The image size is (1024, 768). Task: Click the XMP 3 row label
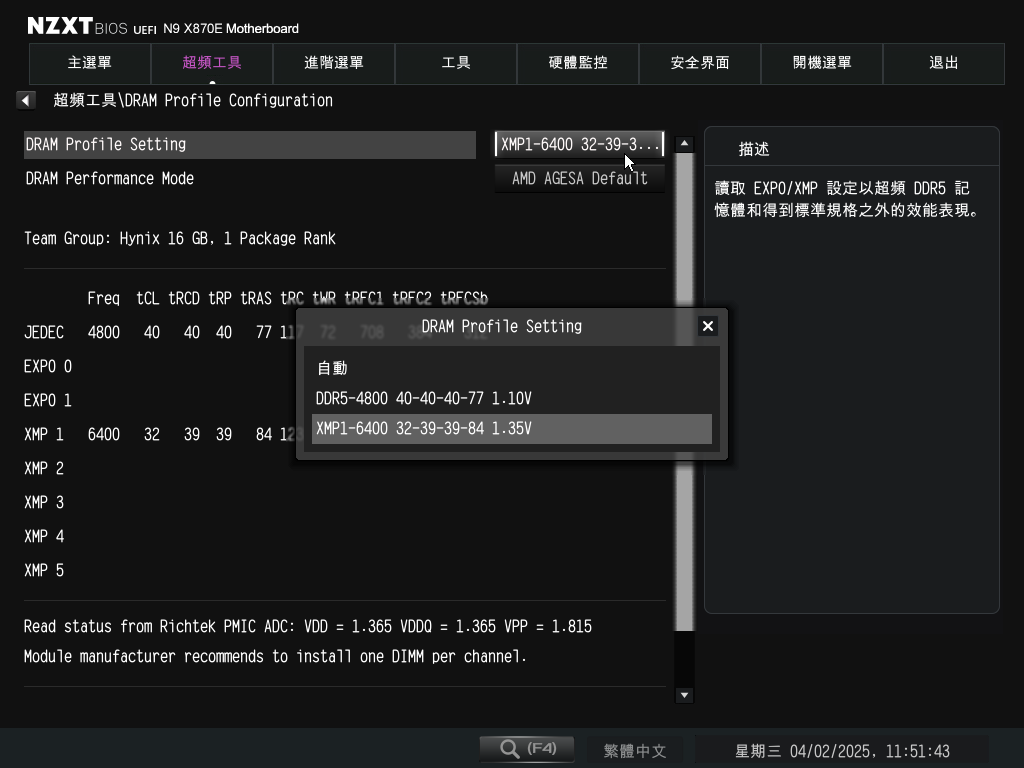click(44, 502)
